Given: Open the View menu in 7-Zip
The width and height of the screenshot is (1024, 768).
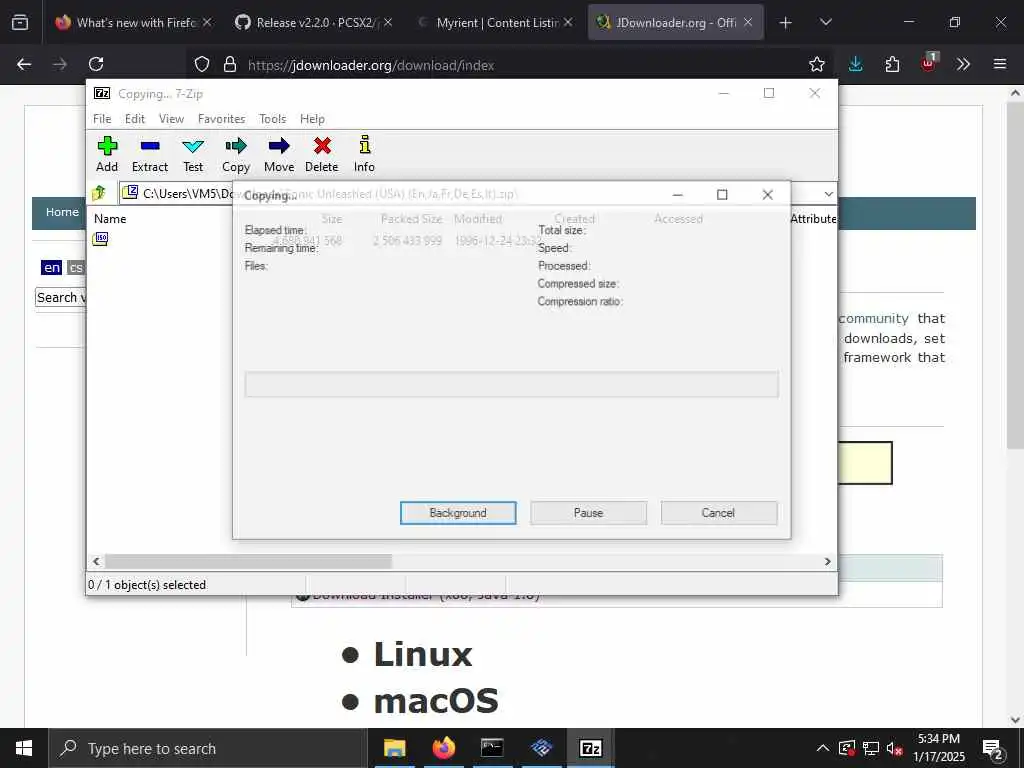Looking at the screenshot, I should click(171, 119).
